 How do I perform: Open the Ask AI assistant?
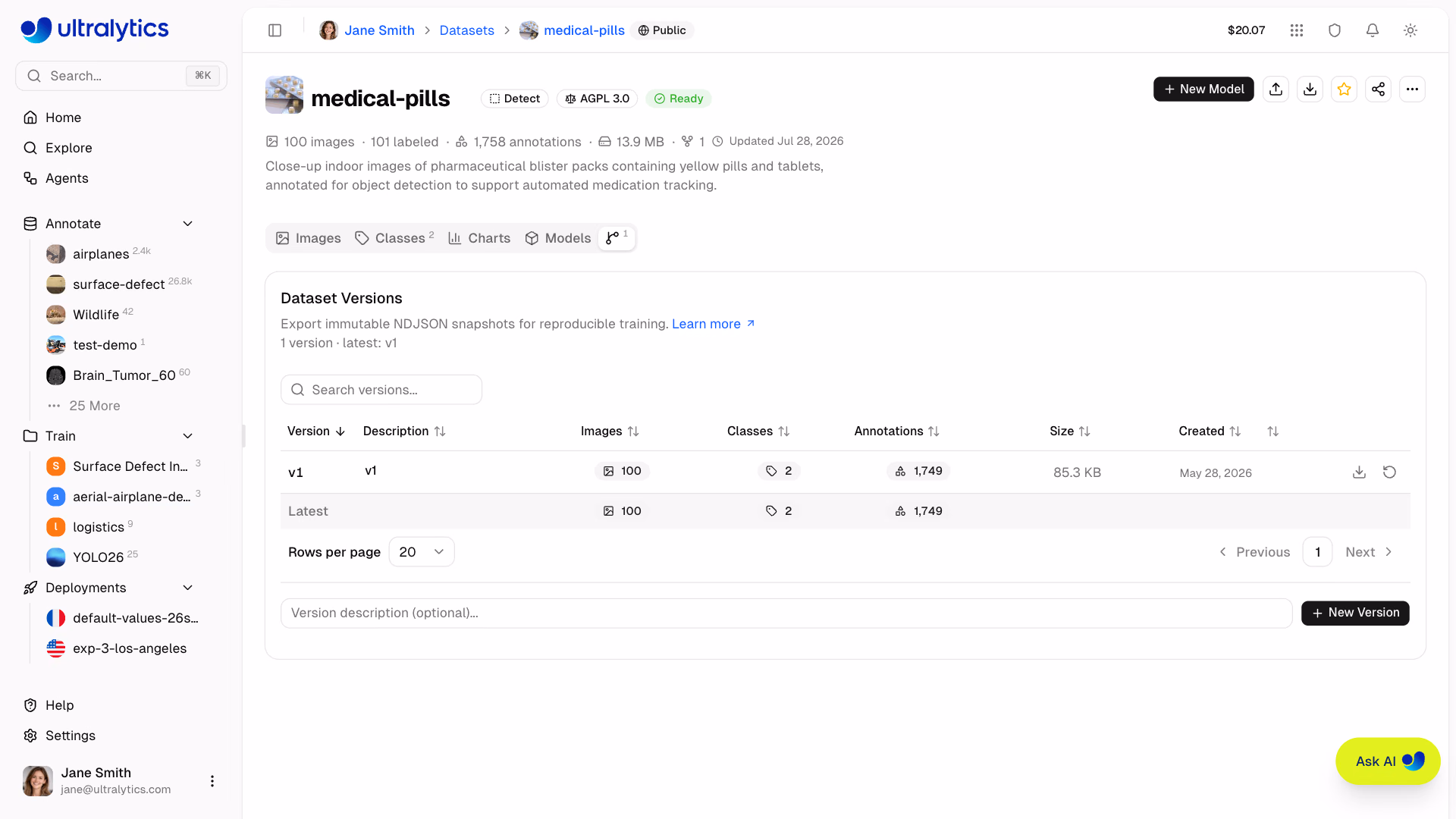pos(1388,761)
